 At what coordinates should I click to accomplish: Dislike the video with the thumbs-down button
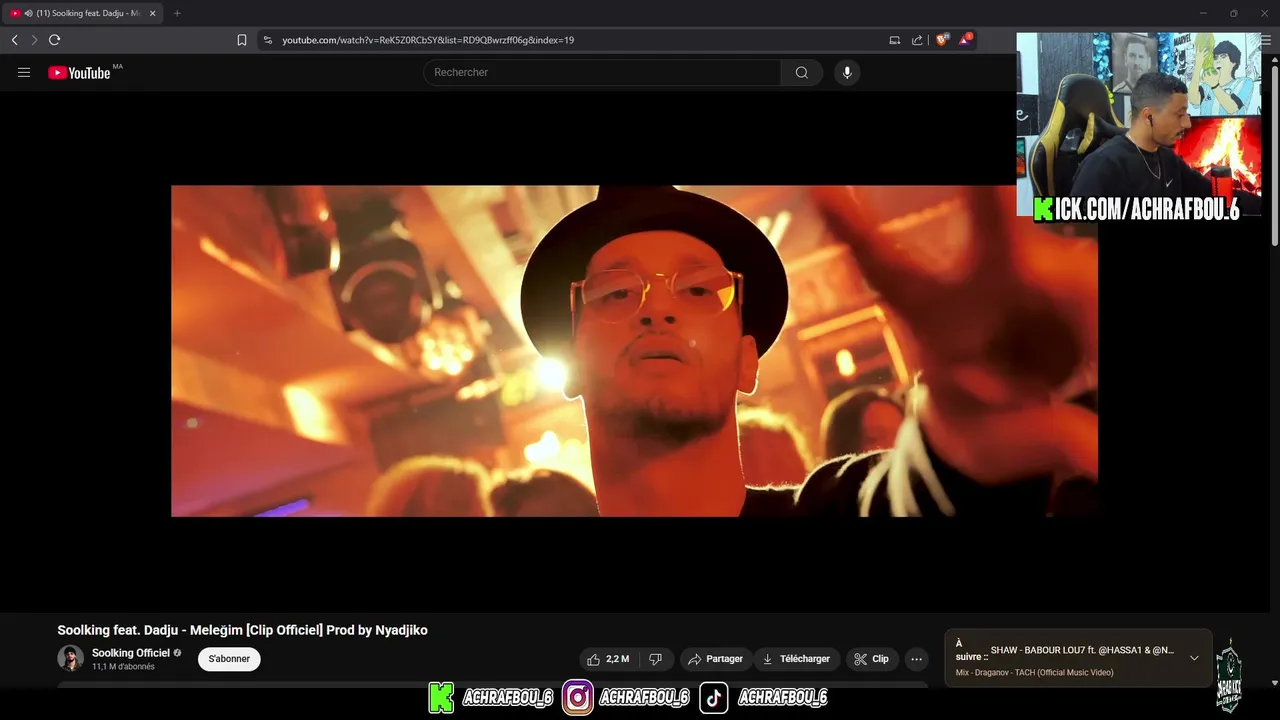click(x=656, y=659)
